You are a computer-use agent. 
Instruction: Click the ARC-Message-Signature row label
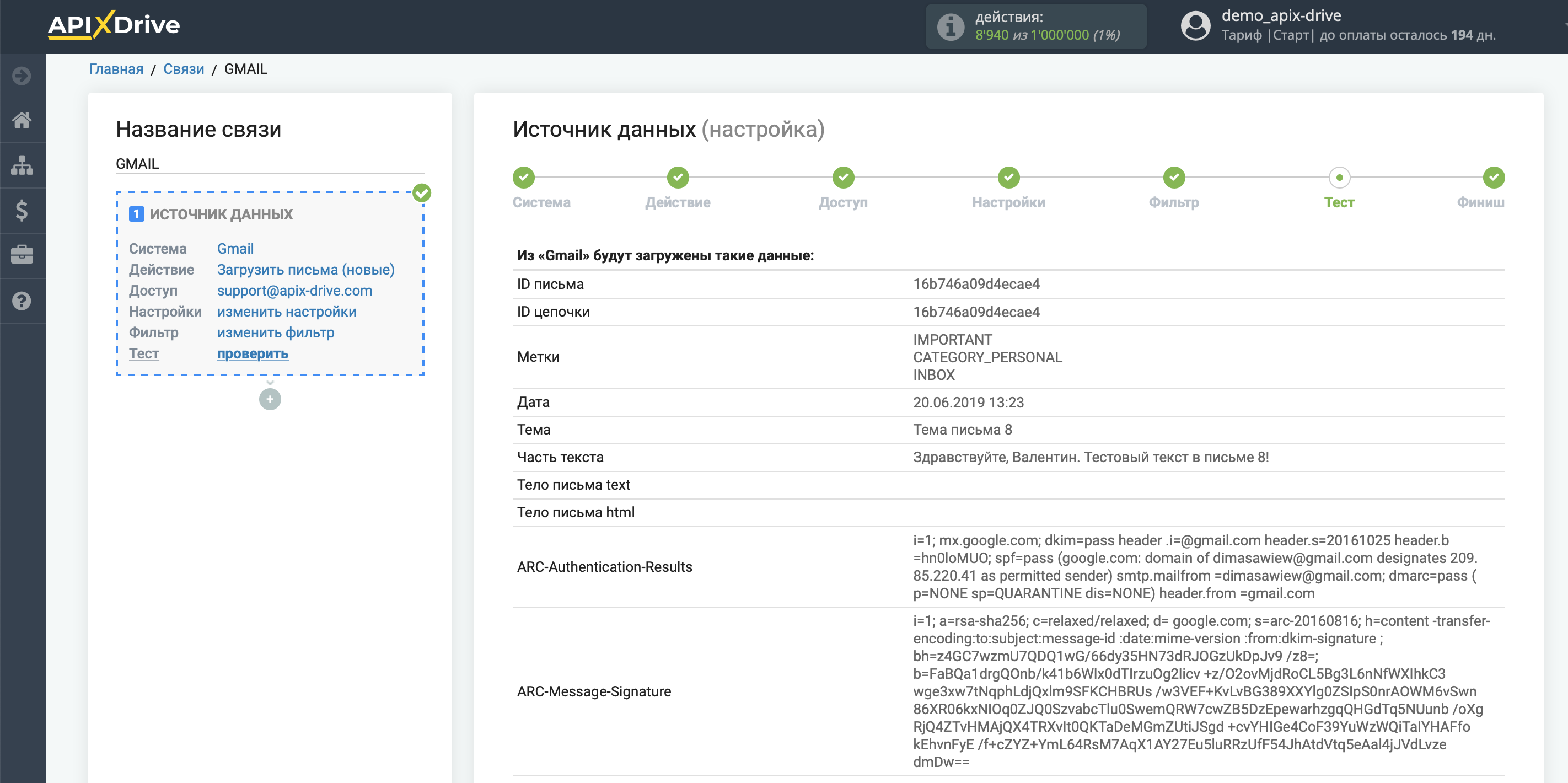pos(594,691)
